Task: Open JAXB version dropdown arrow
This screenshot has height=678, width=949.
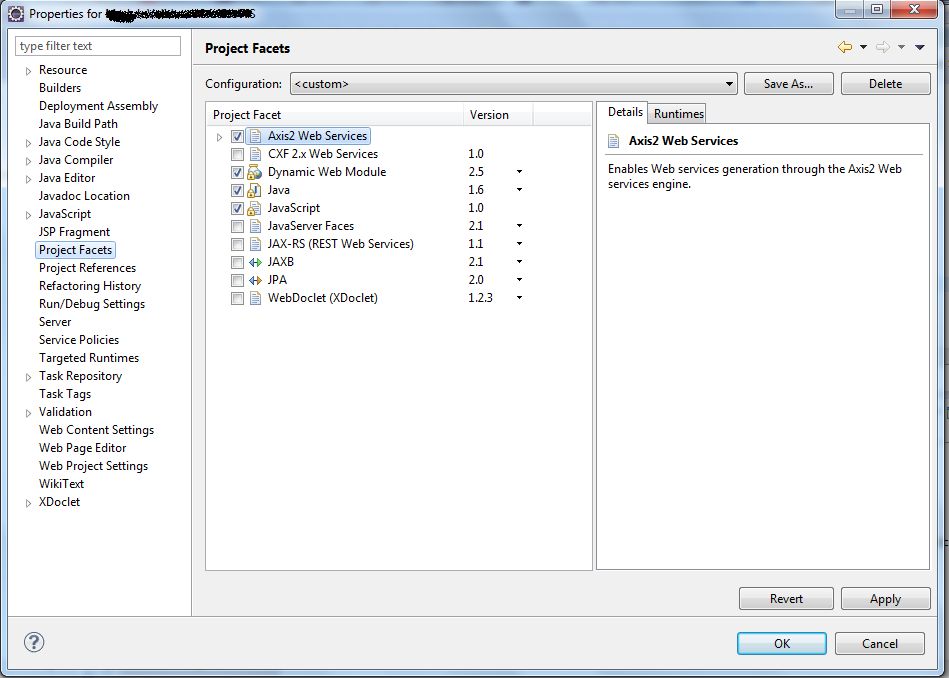Action: (519, 262)
